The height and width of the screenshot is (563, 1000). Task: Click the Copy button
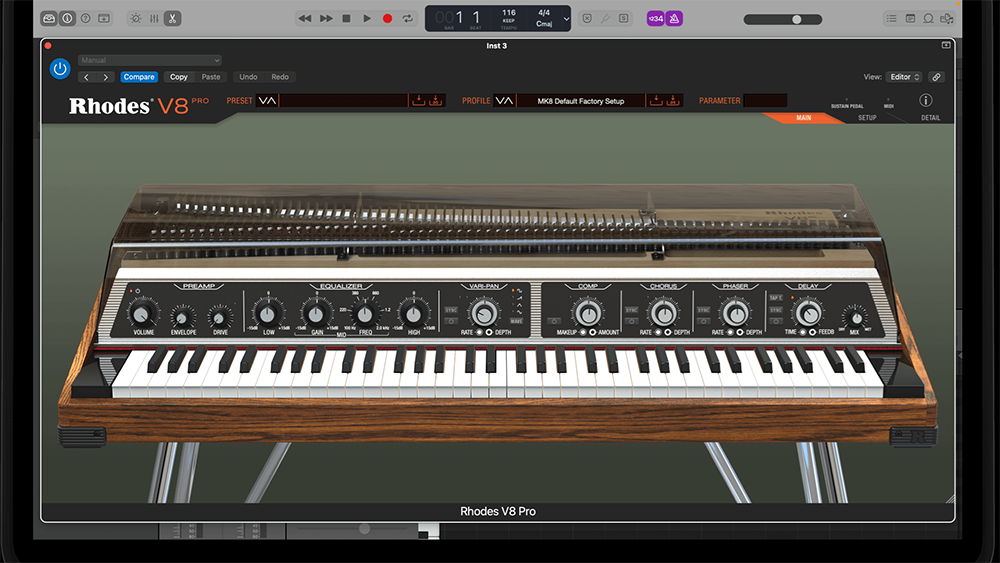(179, 77)
